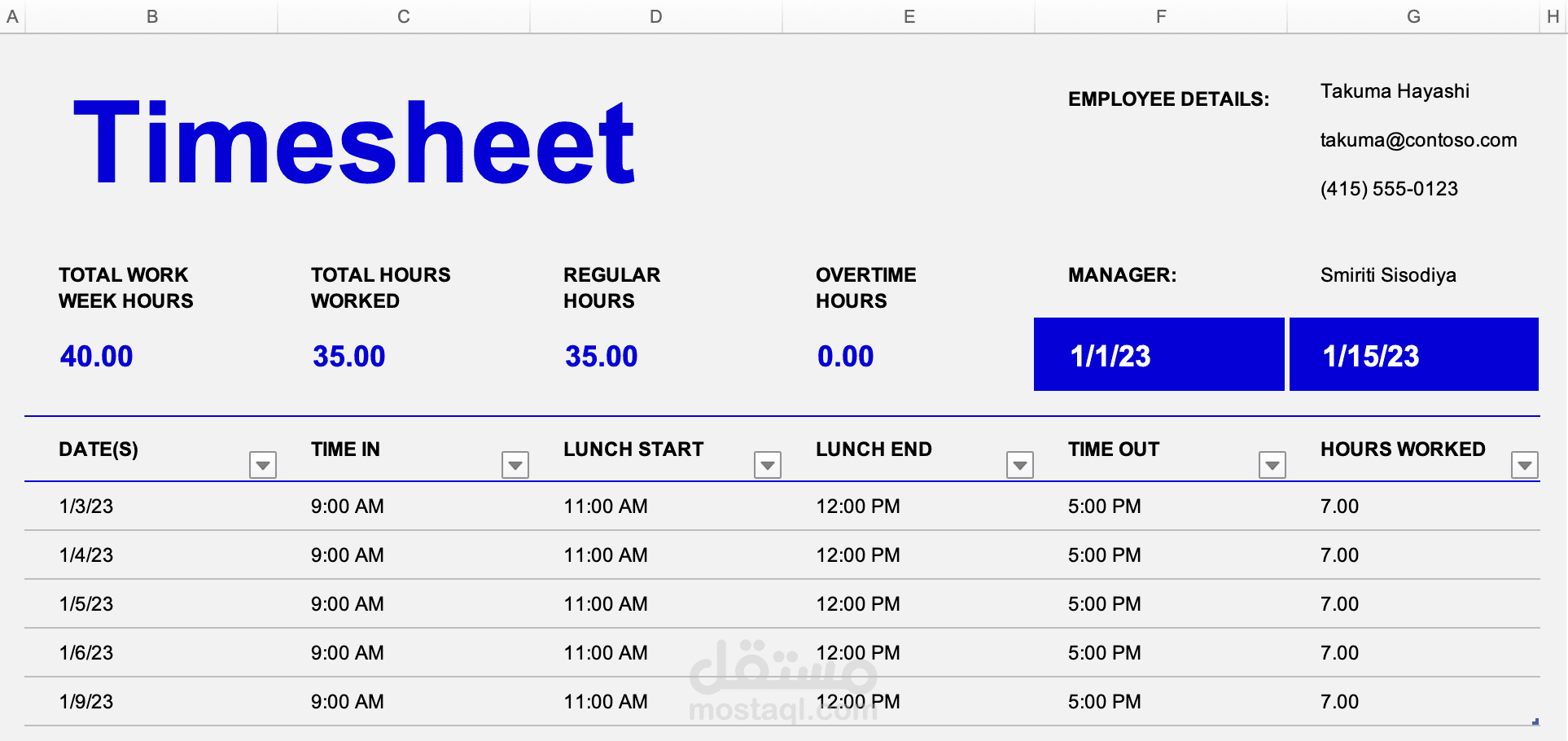Open the TIME OUT column filter dropdown

pyautogui.click(x=1272, y=465)
